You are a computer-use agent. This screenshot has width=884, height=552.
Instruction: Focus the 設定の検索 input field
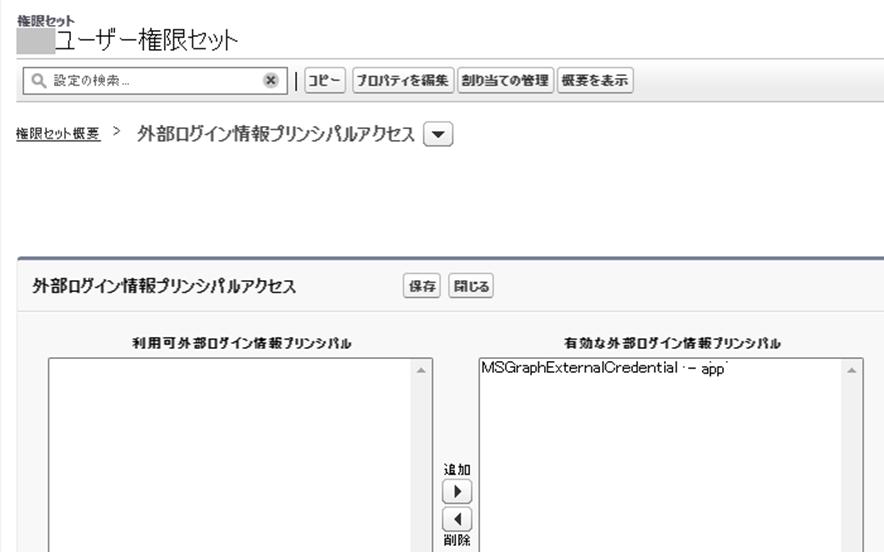click(155, 81)
